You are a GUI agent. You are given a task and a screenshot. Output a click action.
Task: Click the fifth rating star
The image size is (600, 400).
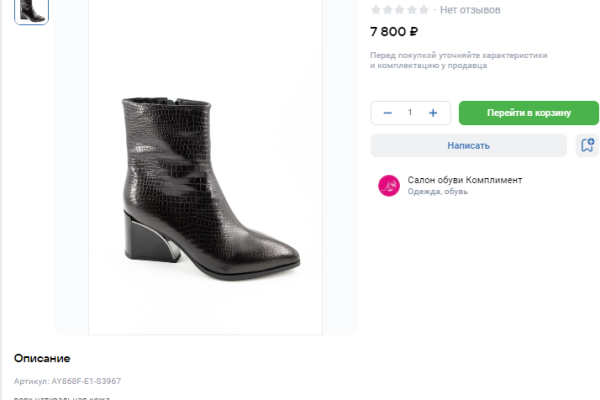click(424, 10)
